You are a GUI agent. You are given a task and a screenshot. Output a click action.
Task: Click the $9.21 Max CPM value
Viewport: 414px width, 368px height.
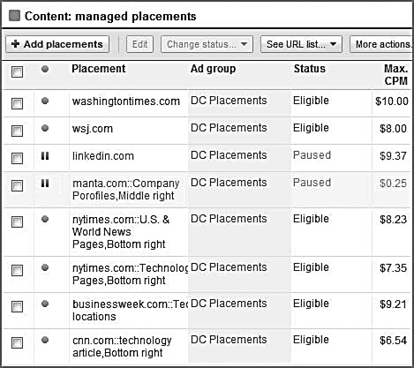tap(393, 304)
